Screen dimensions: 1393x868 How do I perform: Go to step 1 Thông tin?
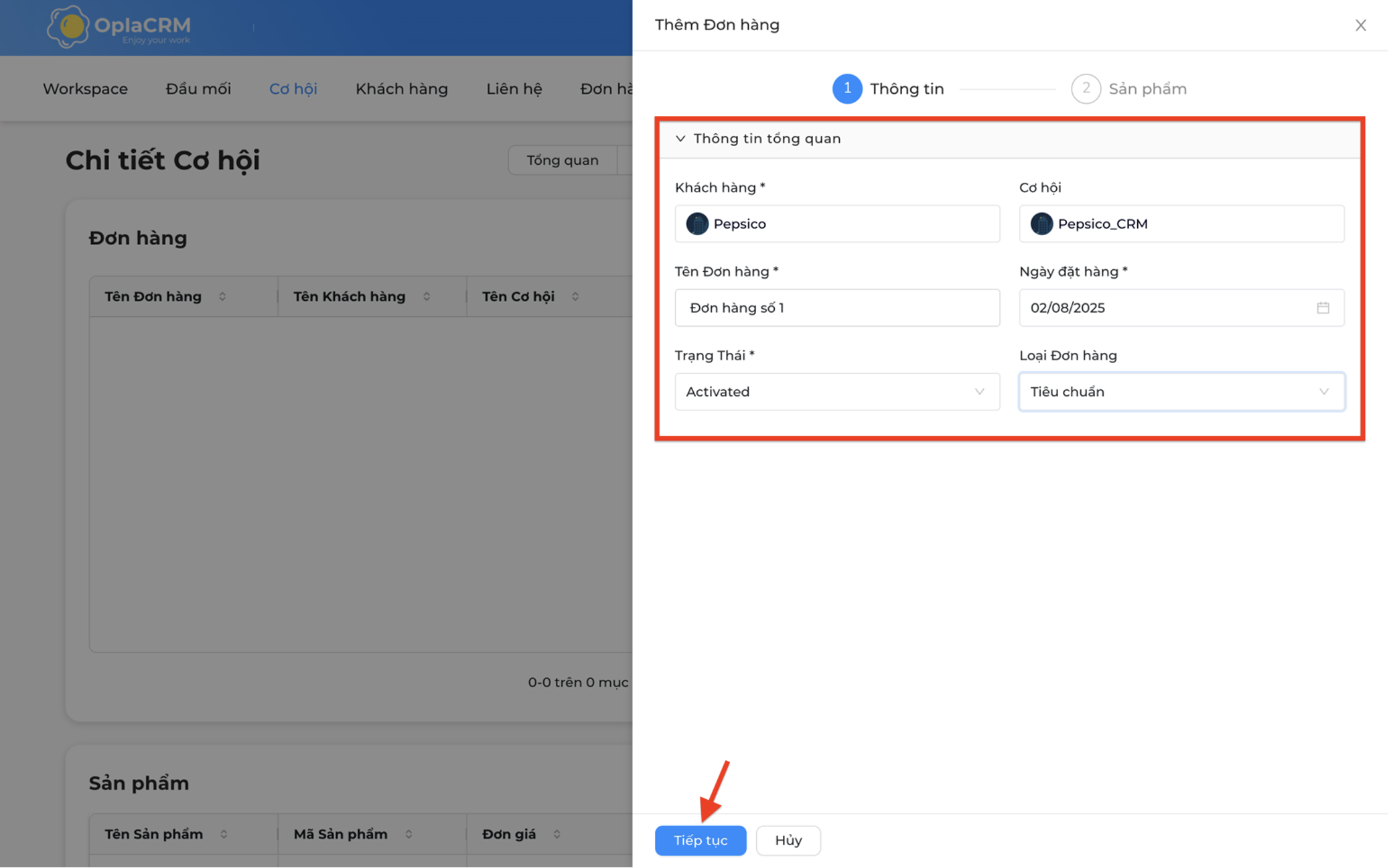click(x=888, y=88)
